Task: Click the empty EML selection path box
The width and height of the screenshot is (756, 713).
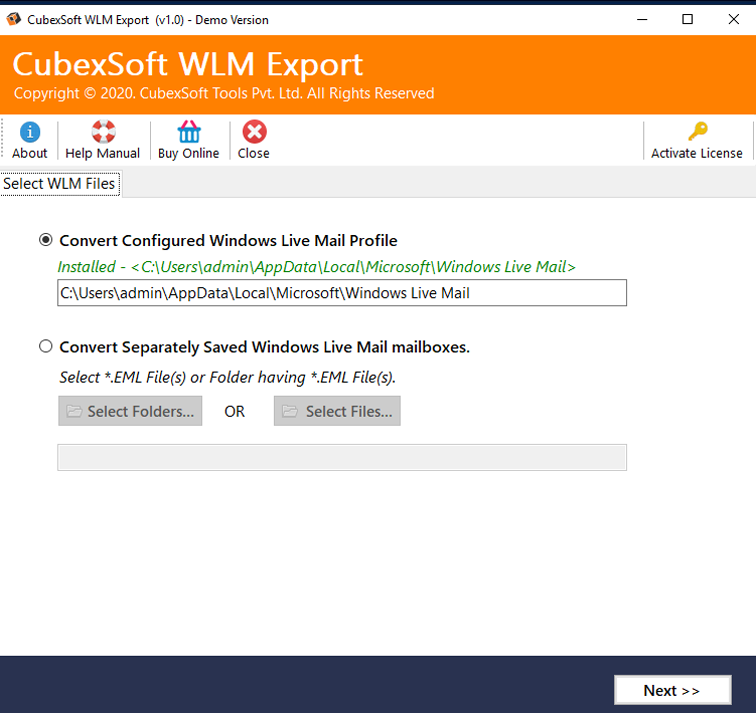Action: pyautogui.click(x=342, y=457)
